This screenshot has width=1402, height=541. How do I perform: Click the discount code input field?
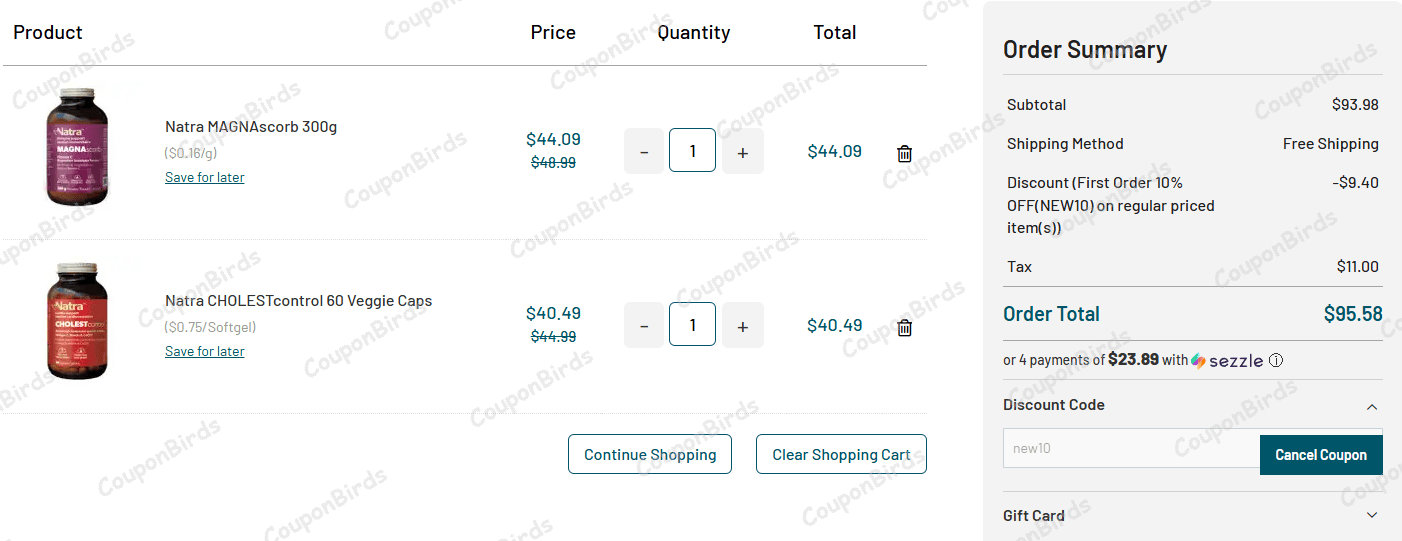[1130, 448]
